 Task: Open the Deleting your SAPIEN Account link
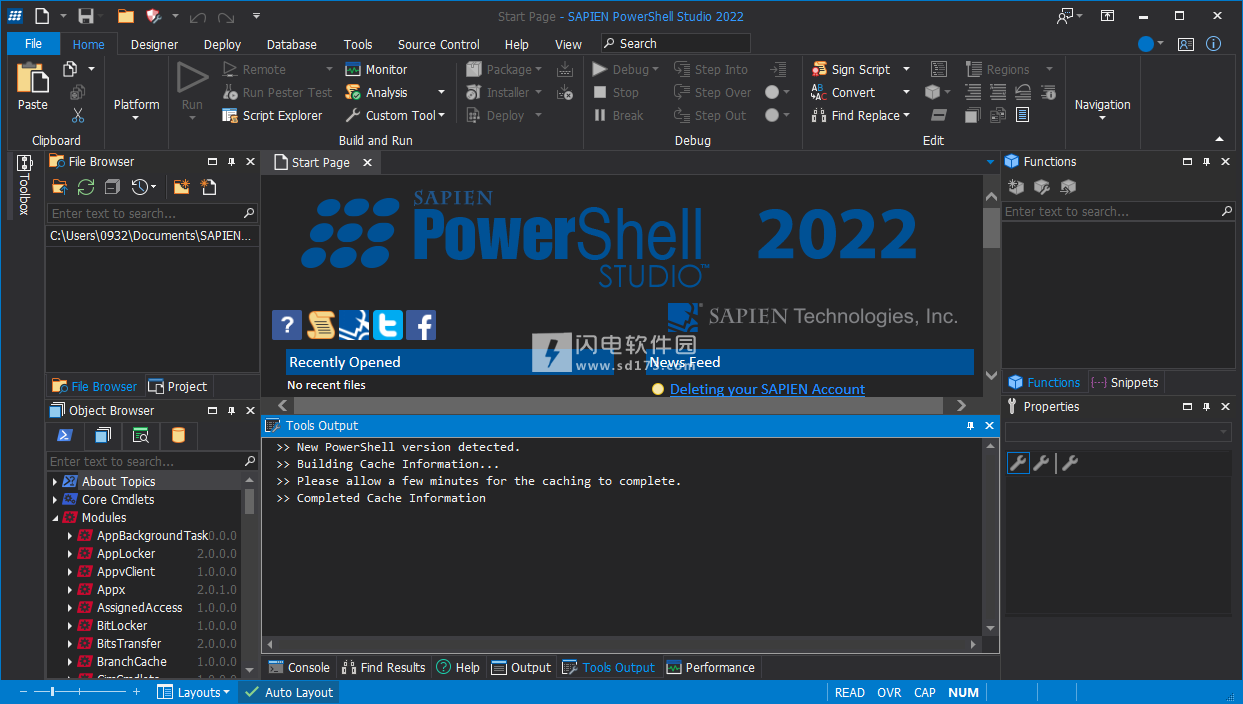tap(767, 389)
